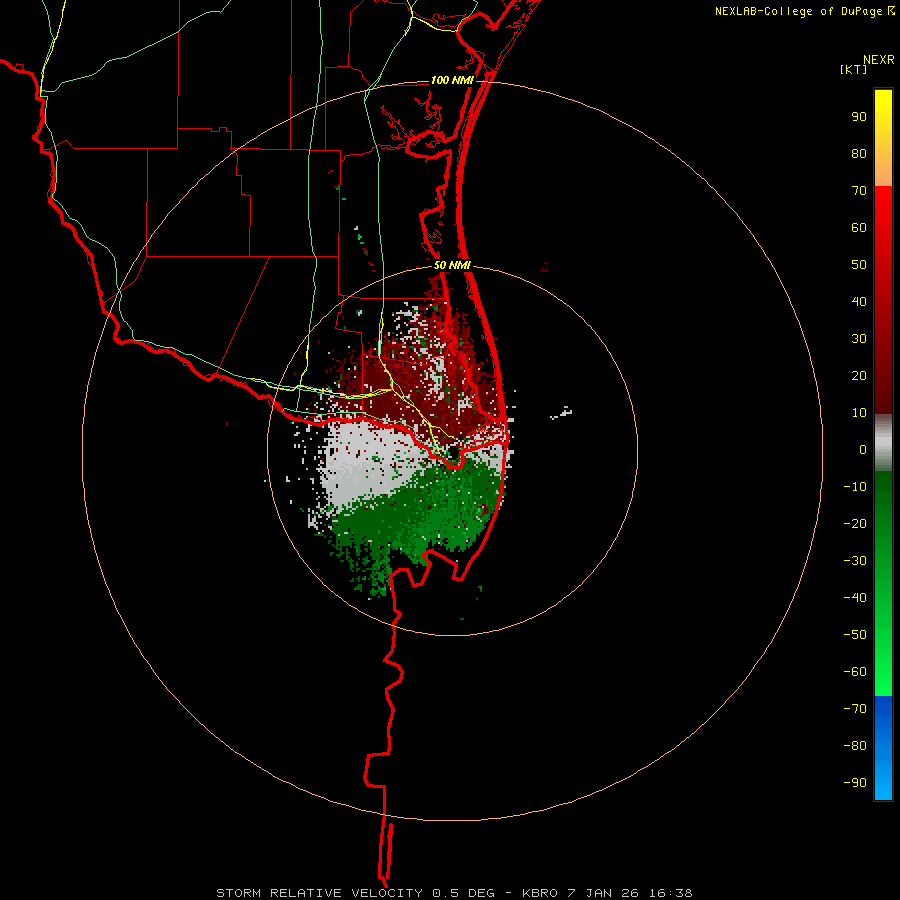900x900 pixels.
Task: Select the -40 knot scale label
Action: [x=855, y=598]
